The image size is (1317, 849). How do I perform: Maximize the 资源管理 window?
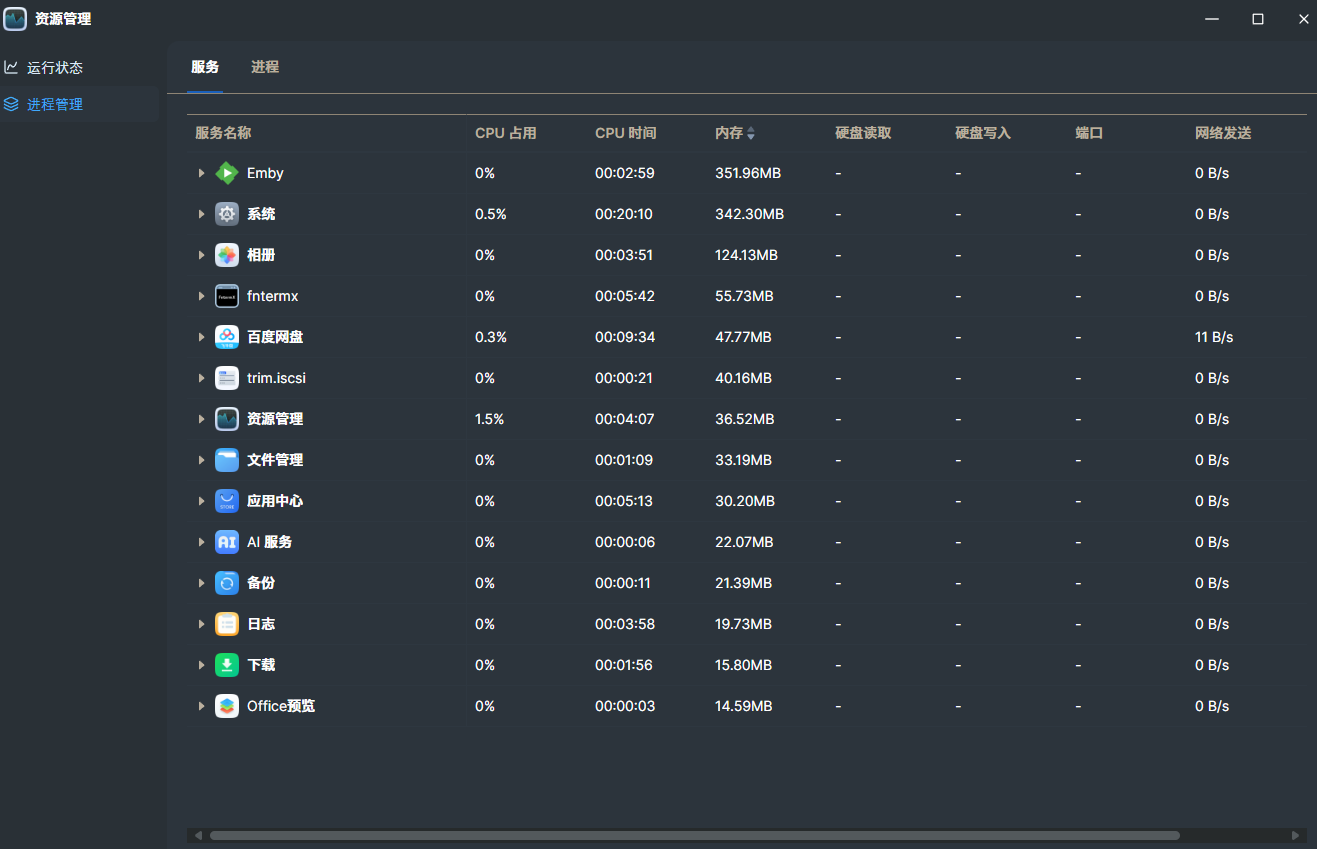[x=1258, y=19]
